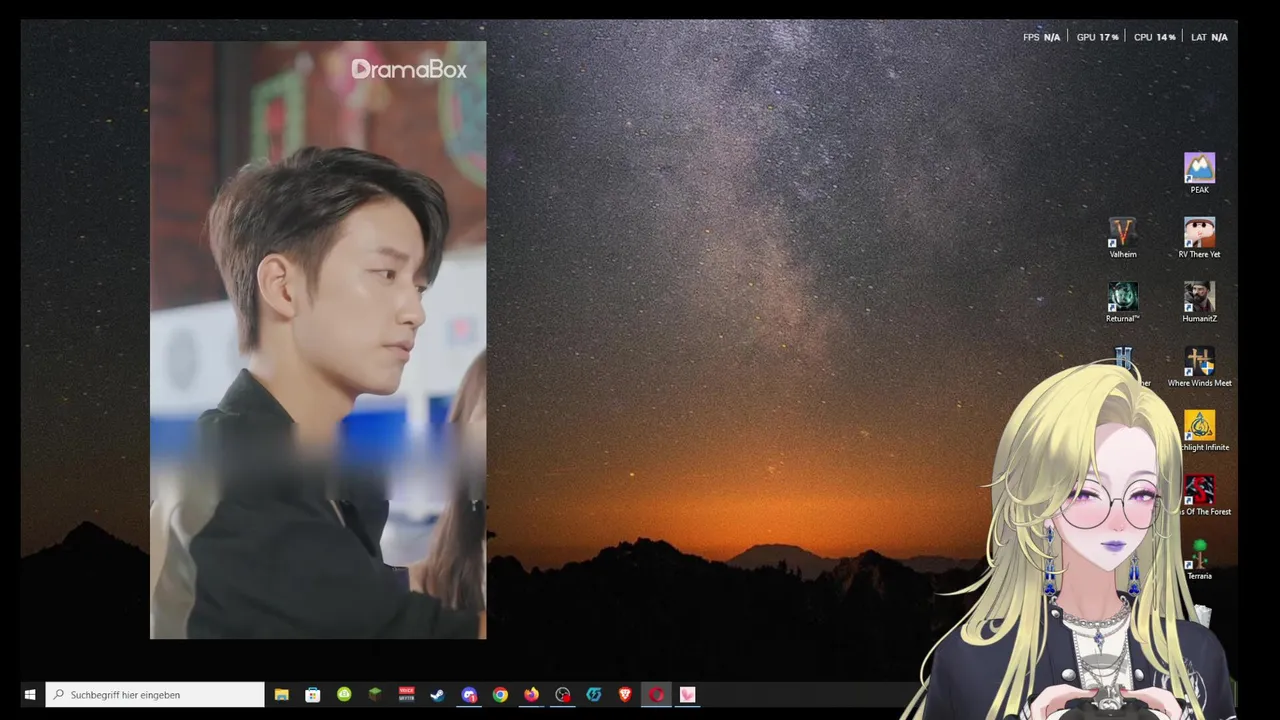
Task: Select the Where Winds Meet shortcut
Action: pos(1199,367)
